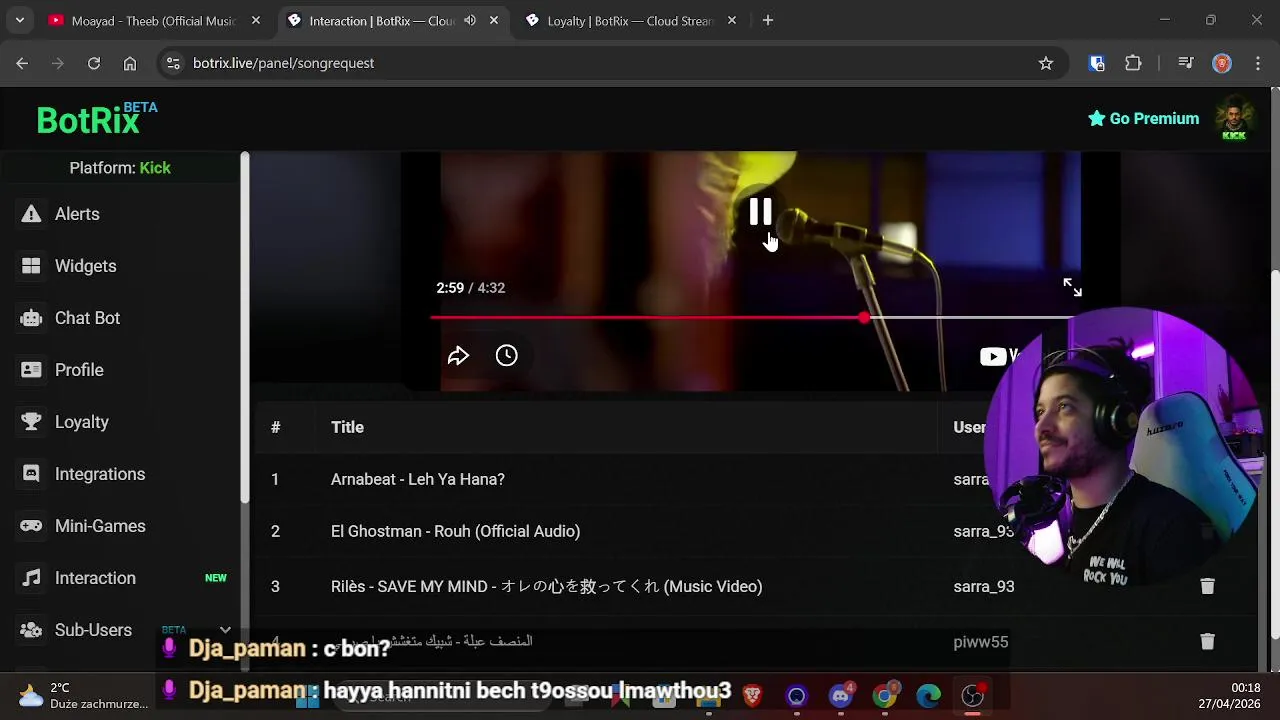
Task: Open the Windows weather widget
Action: tap(82, 695)
